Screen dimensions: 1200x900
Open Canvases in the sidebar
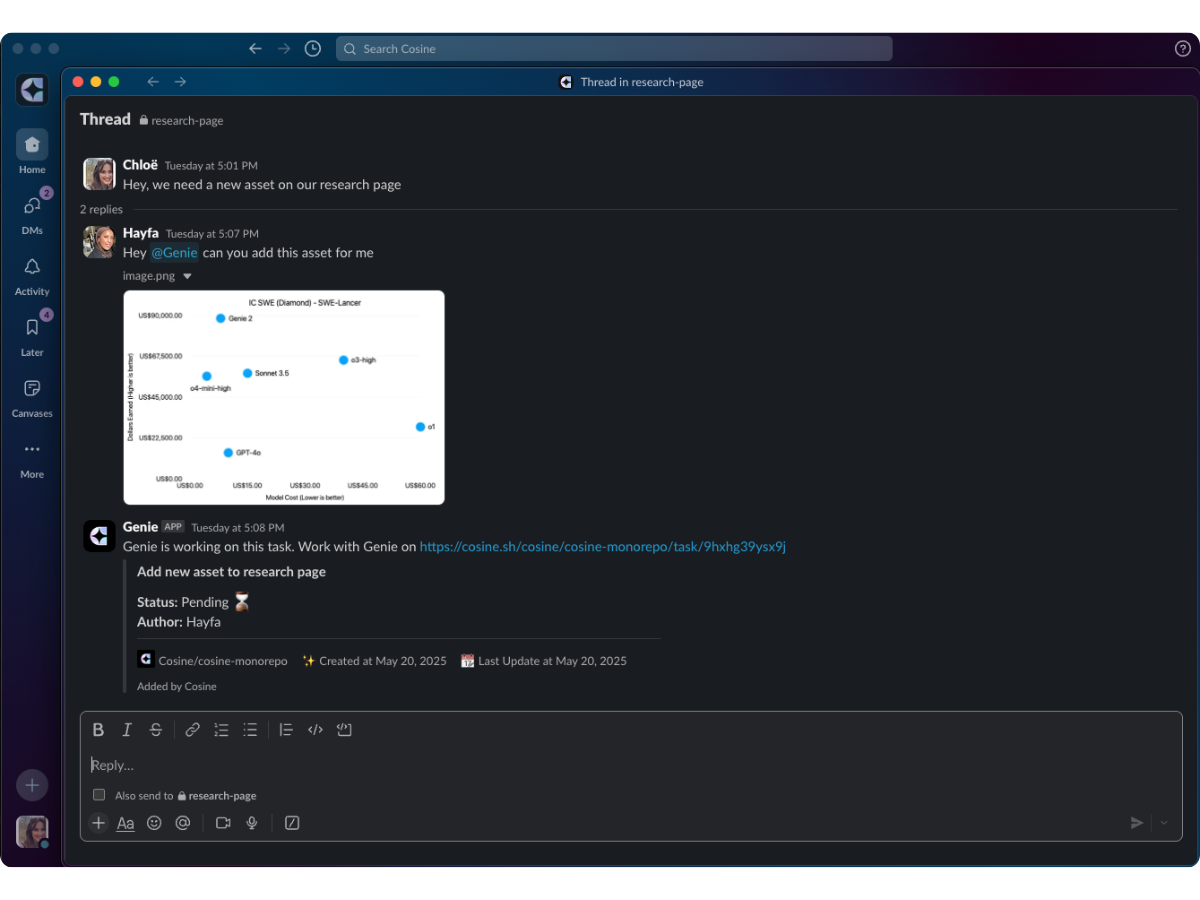[x=31, y=389]
